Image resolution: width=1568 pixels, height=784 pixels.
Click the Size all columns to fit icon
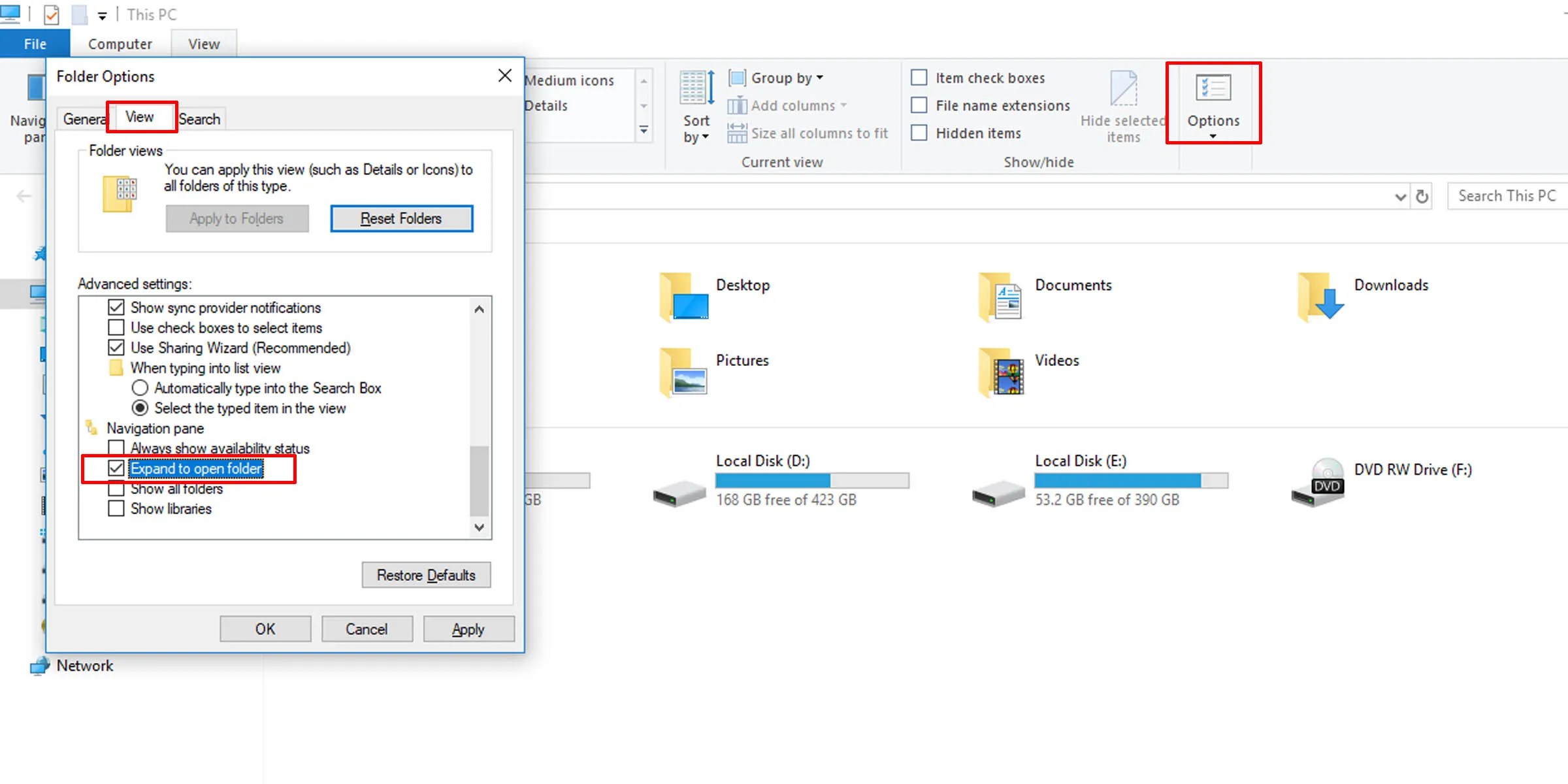pos(738,133)
